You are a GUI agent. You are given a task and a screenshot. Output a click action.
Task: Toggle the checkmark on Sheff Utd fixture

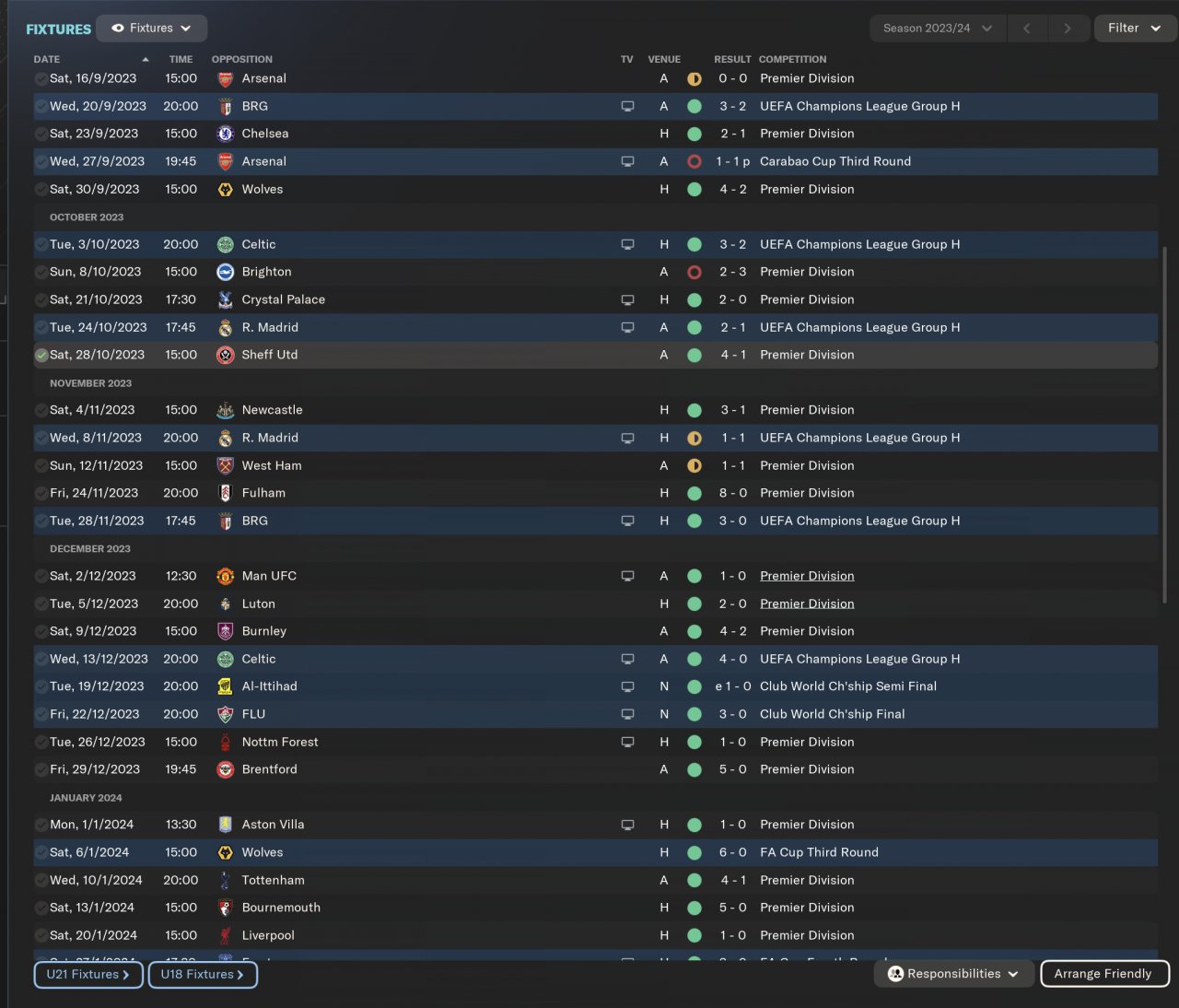[41, 356]
